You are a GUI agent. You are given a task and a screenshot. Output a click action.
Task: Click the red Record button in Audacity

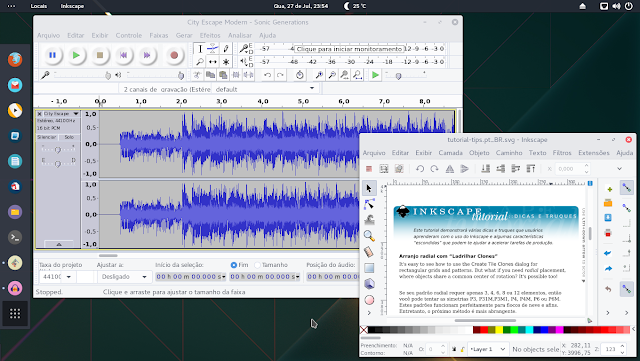(x=174, y=55)
